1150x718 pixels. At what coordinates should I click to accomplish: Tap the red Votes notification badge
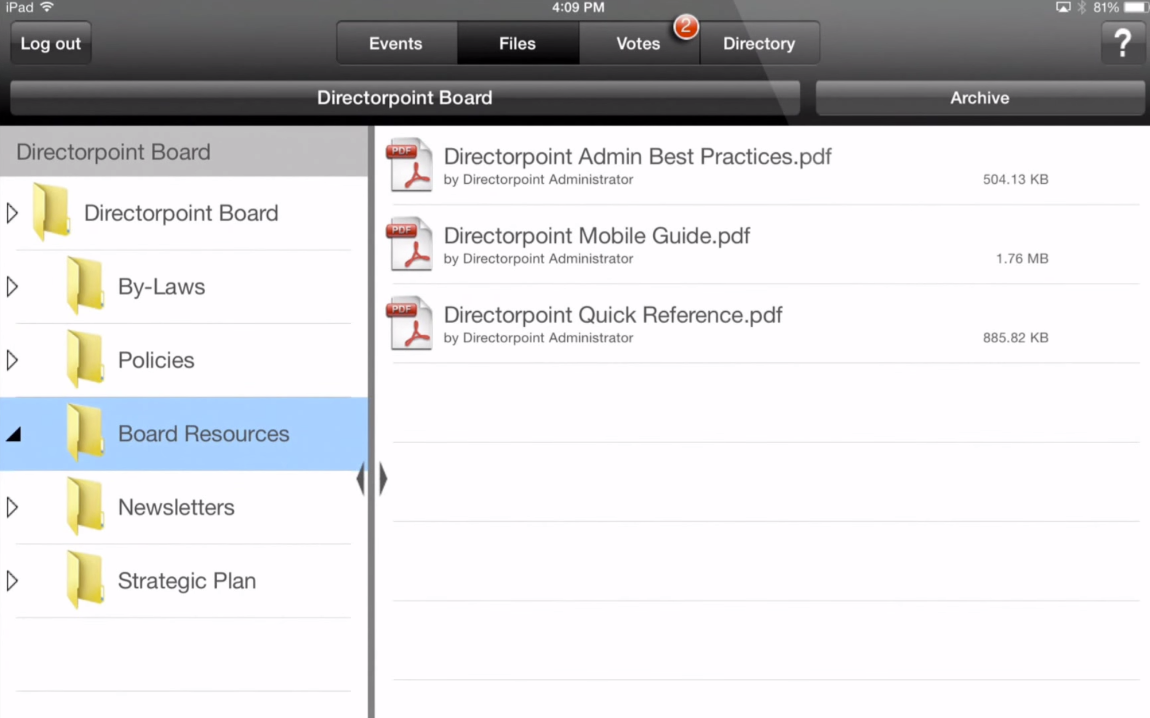[x=686, y=27]
